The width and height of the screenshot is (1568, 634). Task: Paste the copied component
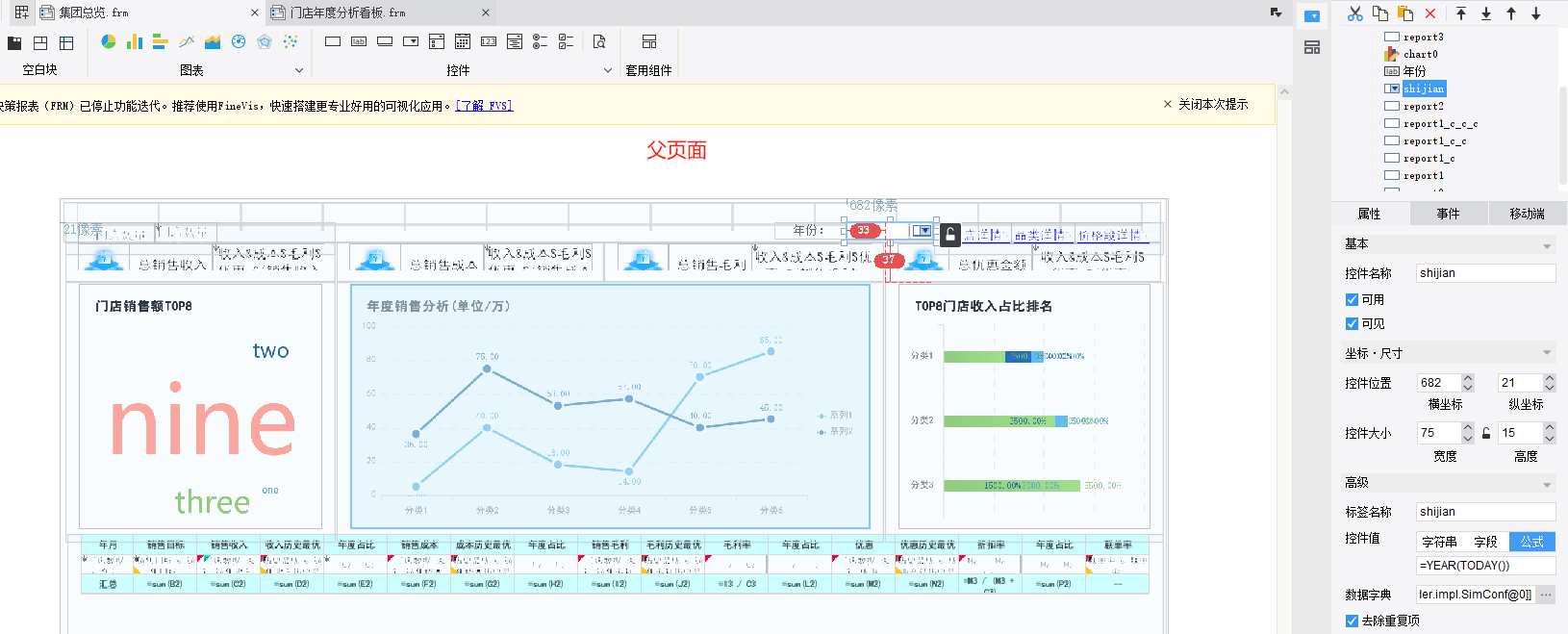1405,13
